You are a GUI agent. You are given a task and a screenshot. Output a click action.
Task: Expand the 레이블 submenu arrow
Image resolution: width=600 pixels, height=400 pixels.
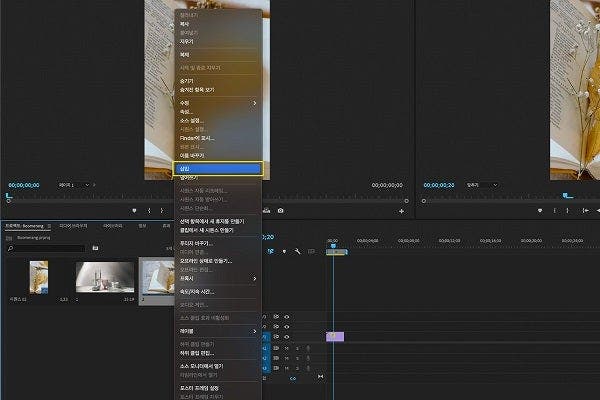point(254,330)
